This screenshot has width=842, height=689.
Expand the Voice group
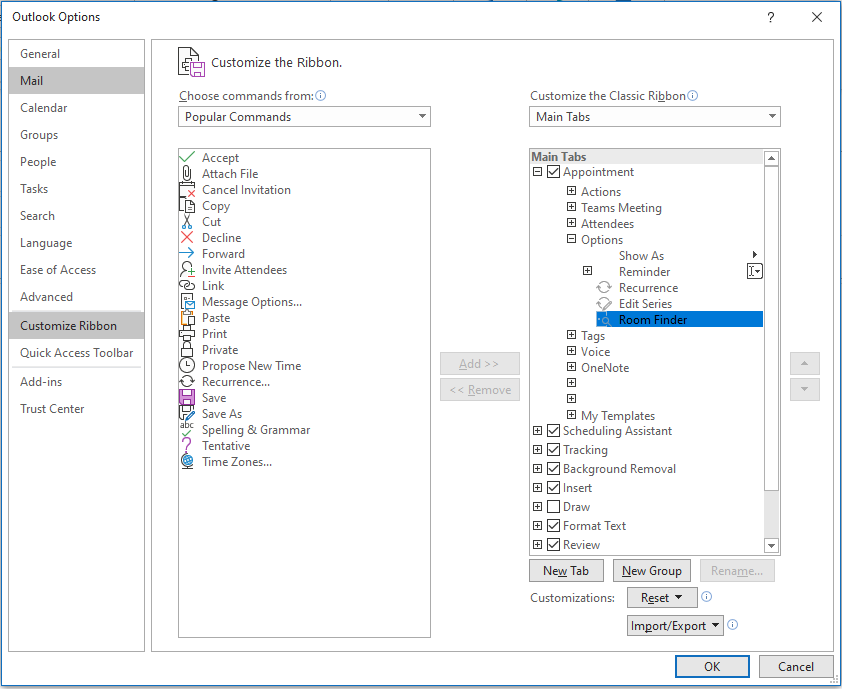571,351
